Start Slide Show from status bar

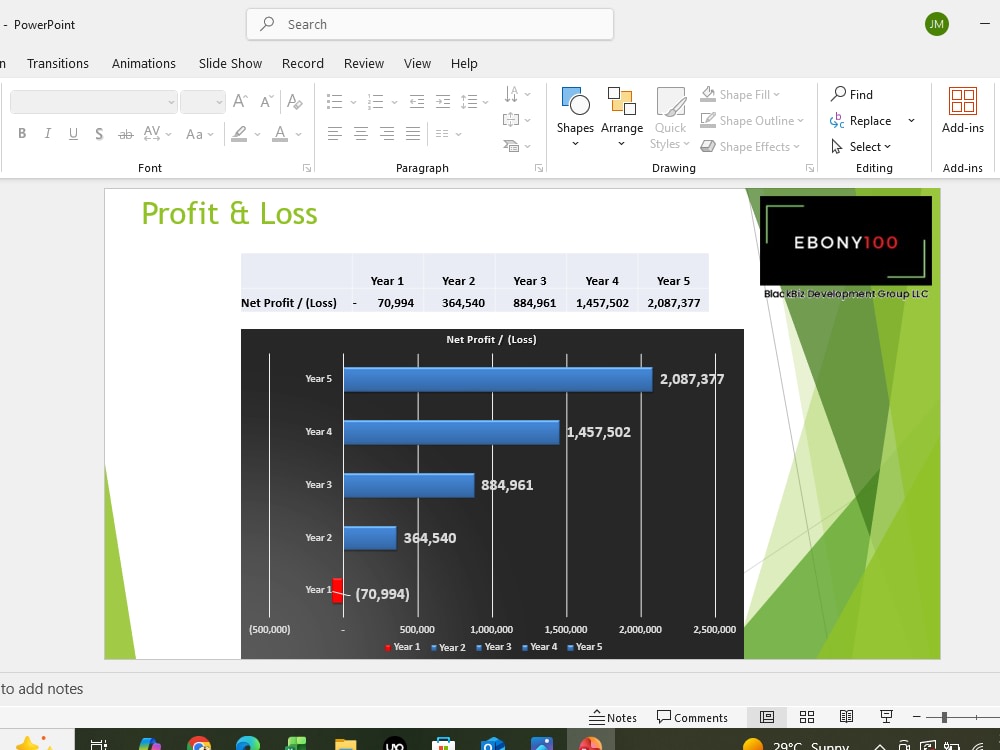tap(886, 717)
